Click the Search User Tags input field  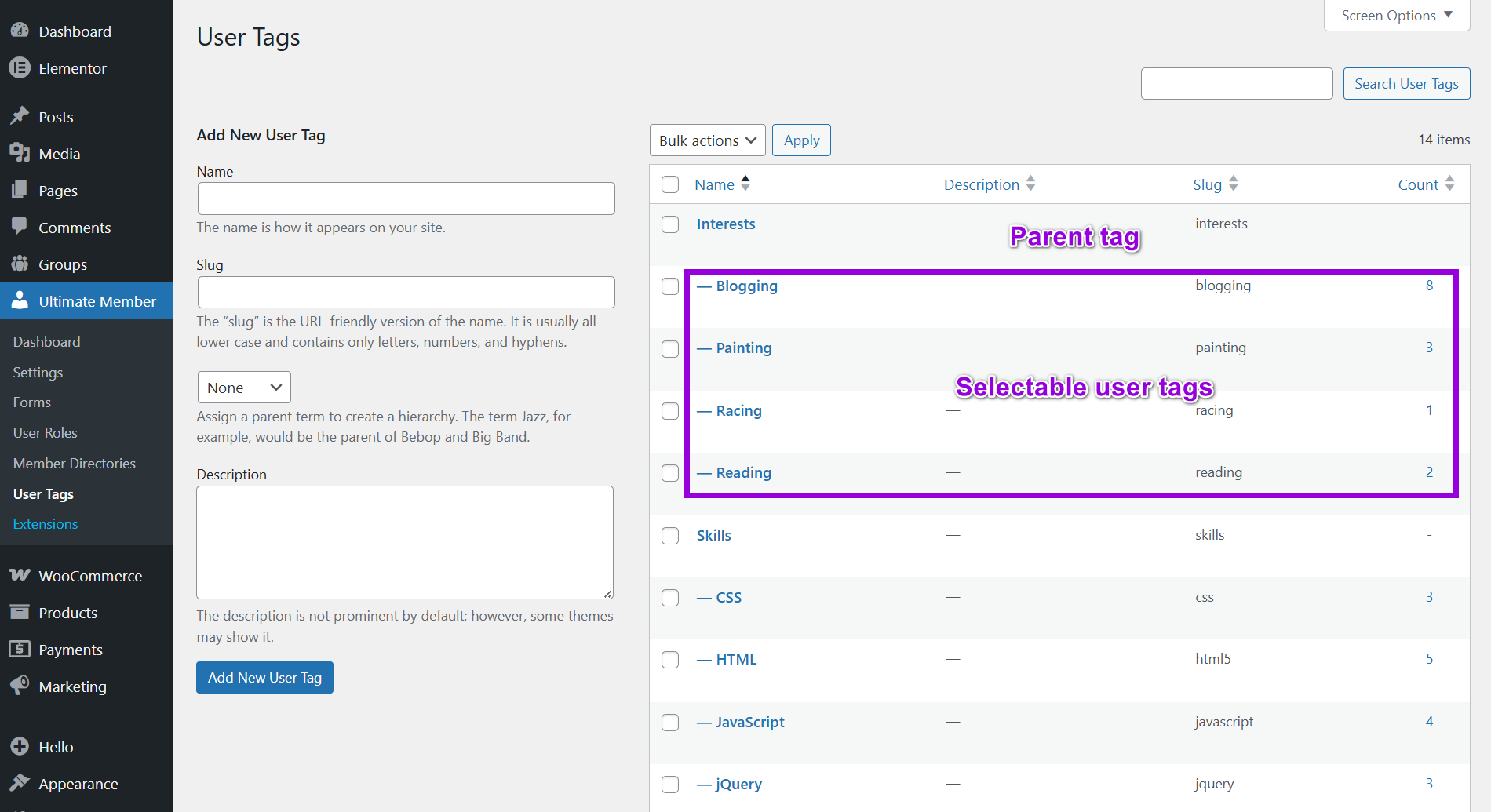[x=1236, y=84]
